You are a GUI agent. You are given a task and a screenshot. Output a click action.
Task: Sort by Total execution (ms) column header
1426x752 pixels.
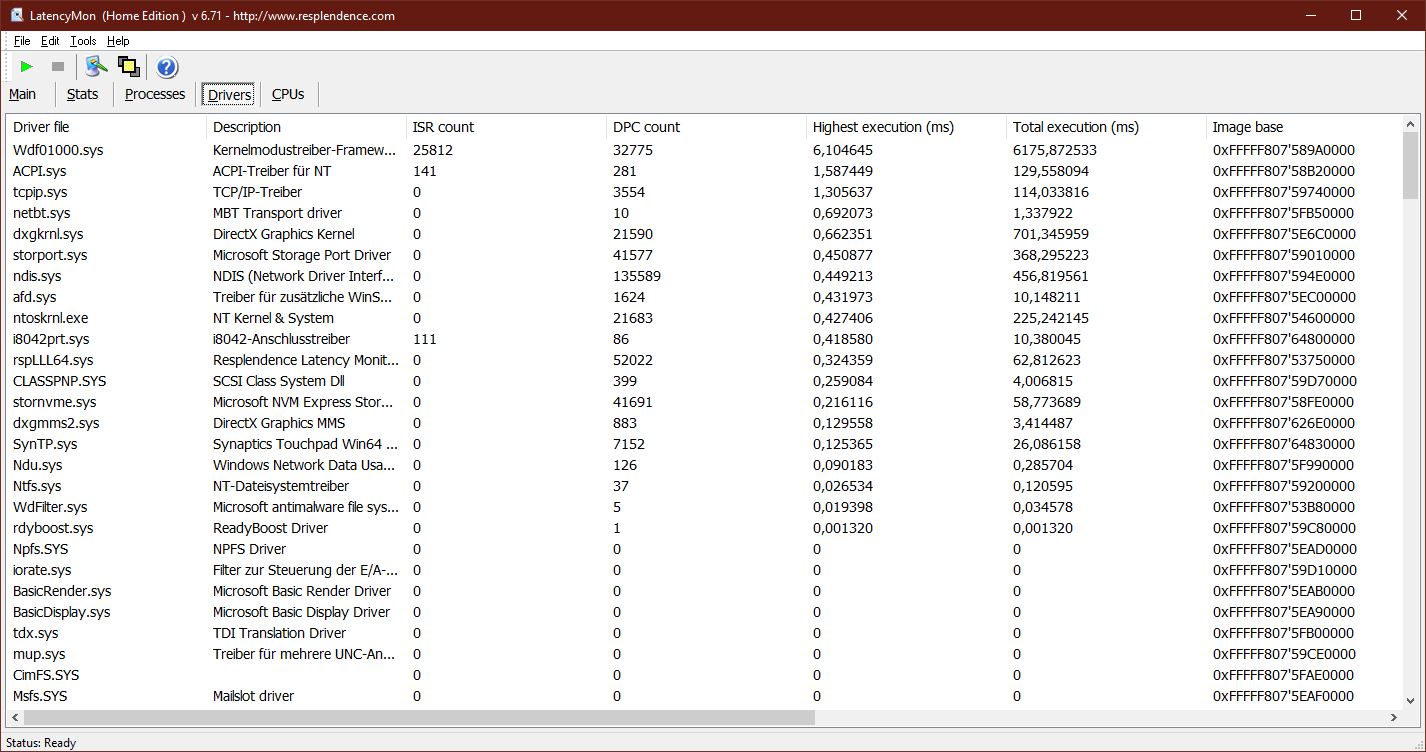tap(1106, 127)
